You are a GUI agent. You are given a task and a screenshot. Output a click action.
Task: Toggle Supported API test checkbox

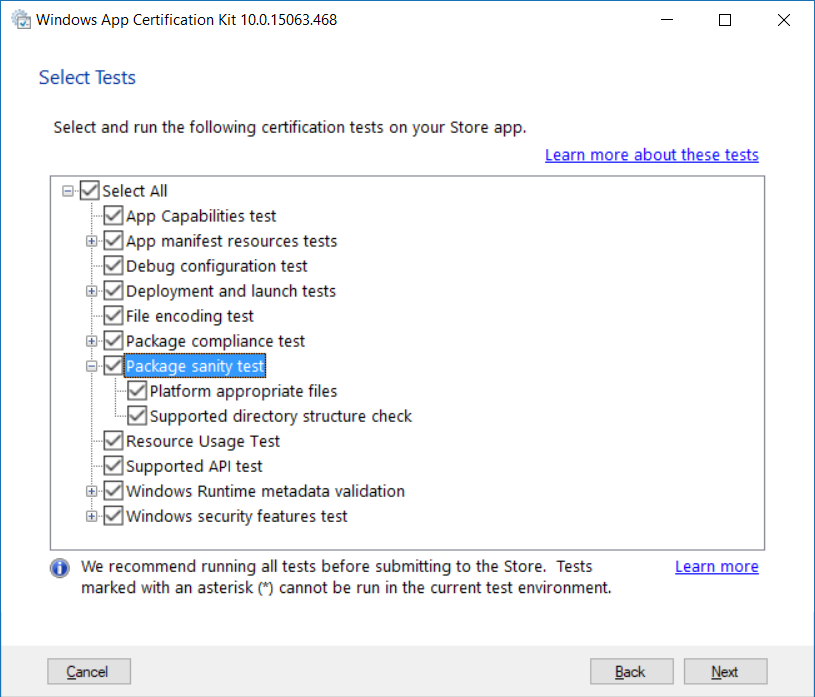tap(113, 466)
